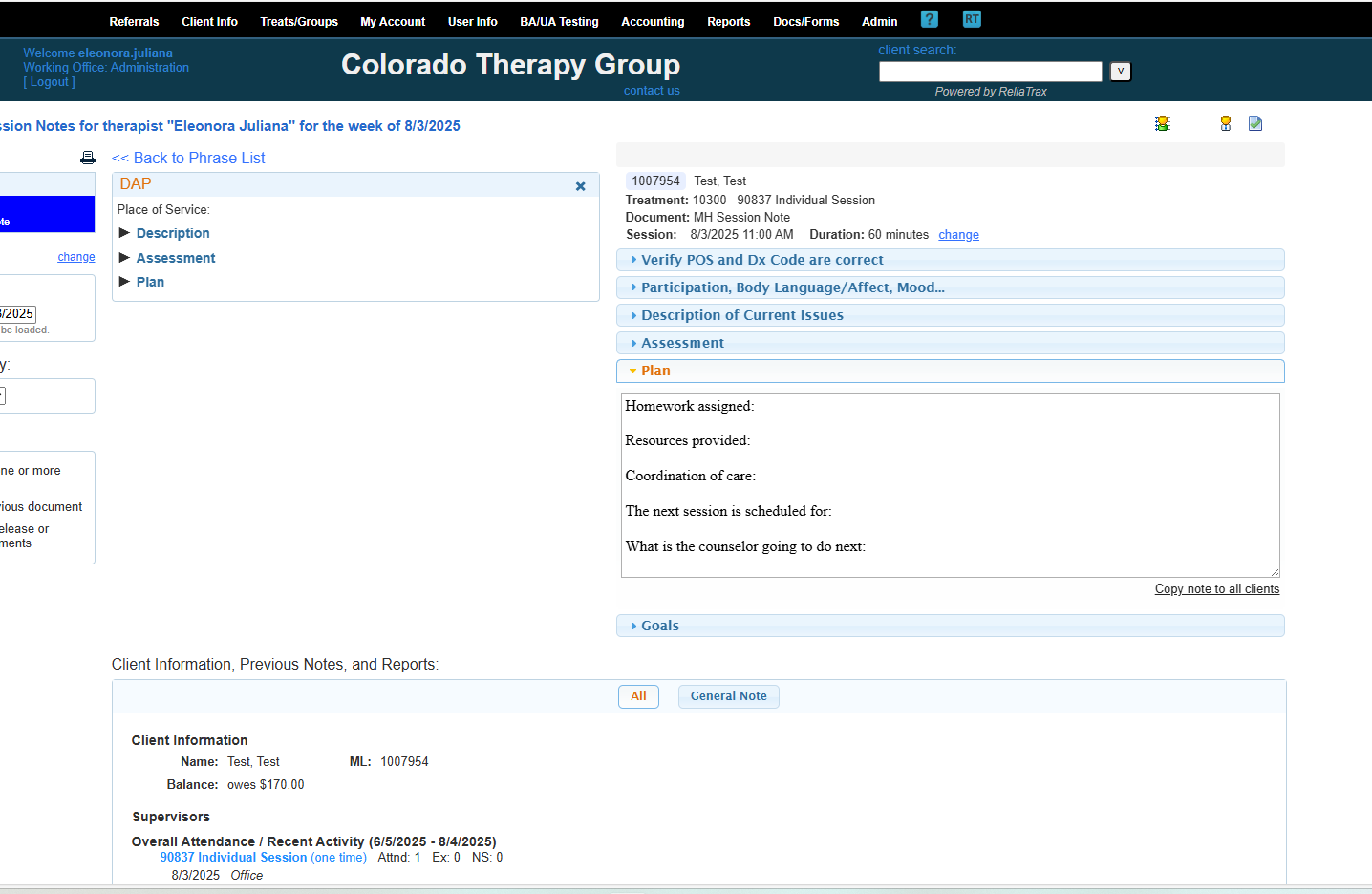The width and height of the screenshot is (1372, 894).
Task: Open the Reports menu
Action: click(x=728, y=21)
